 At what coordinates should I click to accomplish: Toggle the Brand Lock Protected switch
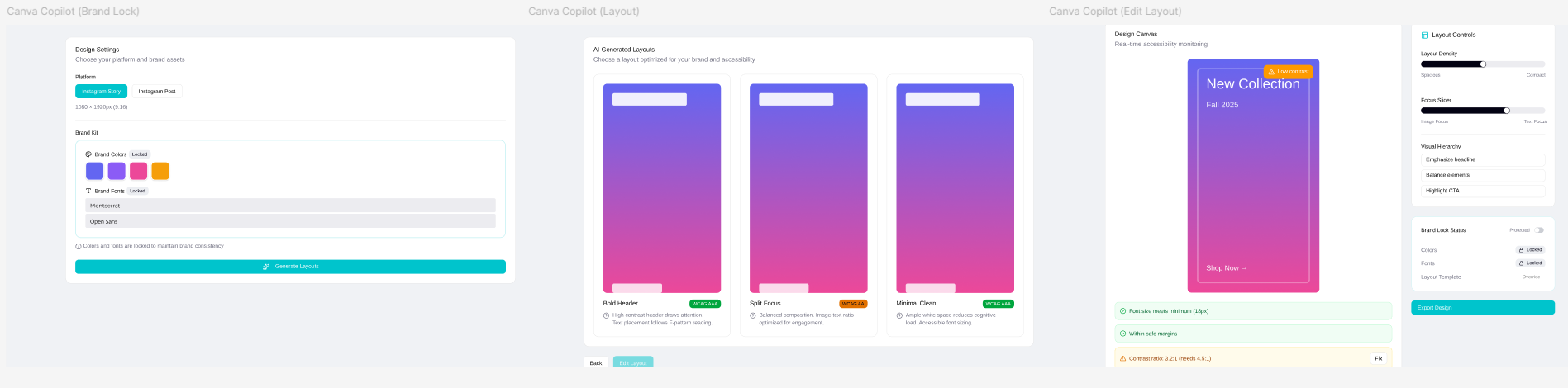click(1539, 230)
